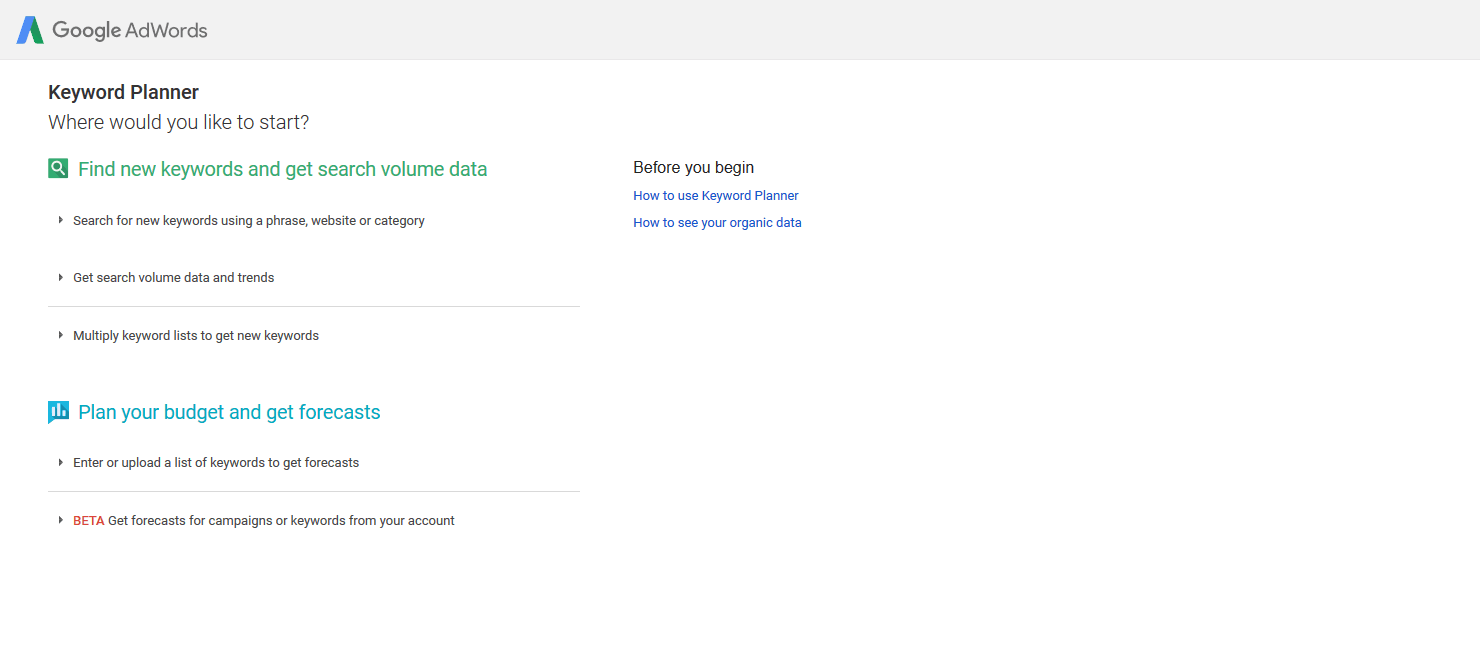Click the 'Keyword Planner' page title
The width and height of the screenshot is (1480, 647).
[123, 92]
